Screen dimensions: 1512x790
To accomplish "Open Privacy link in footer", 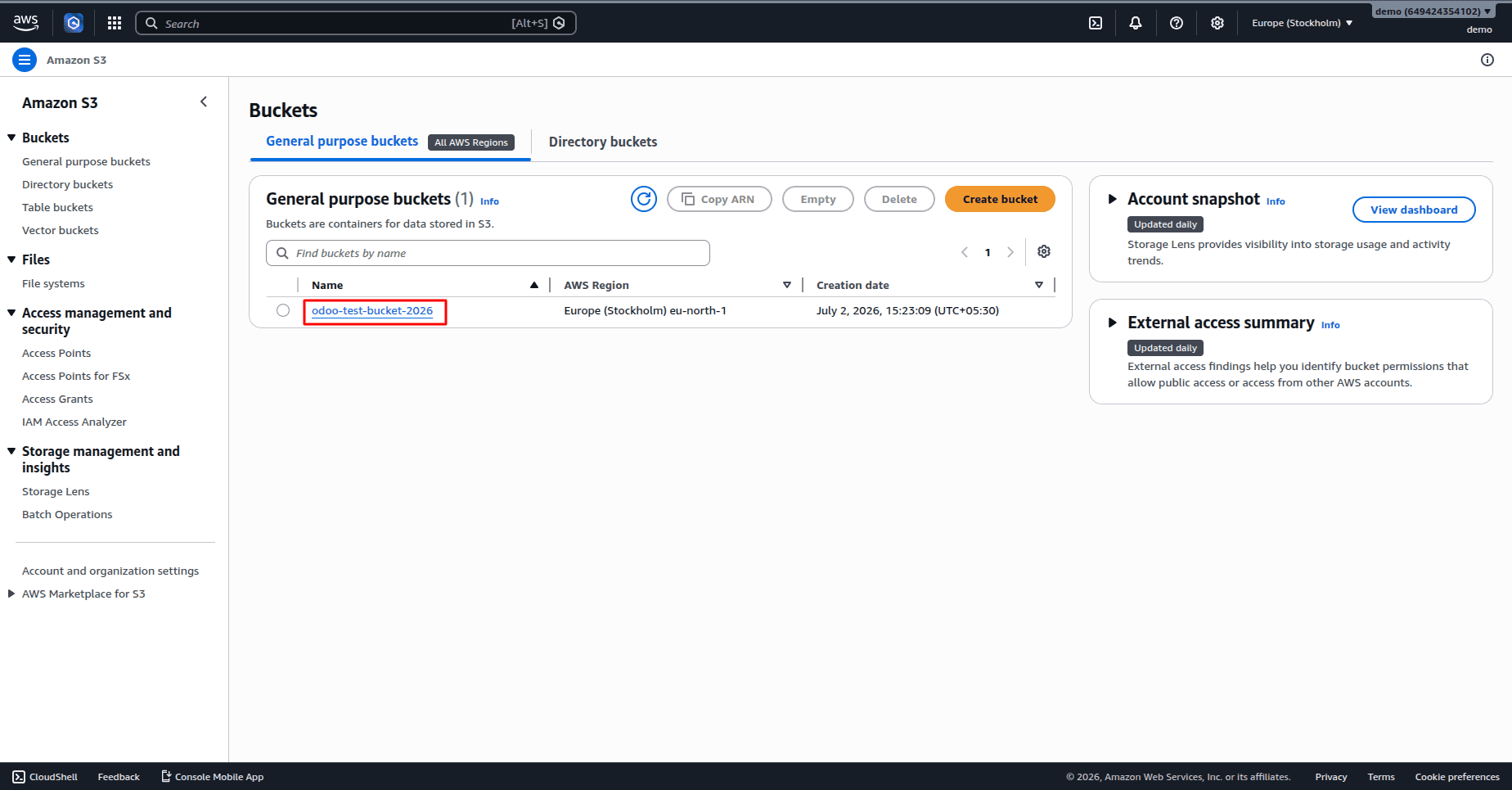I will click(x=1331, y=777).
